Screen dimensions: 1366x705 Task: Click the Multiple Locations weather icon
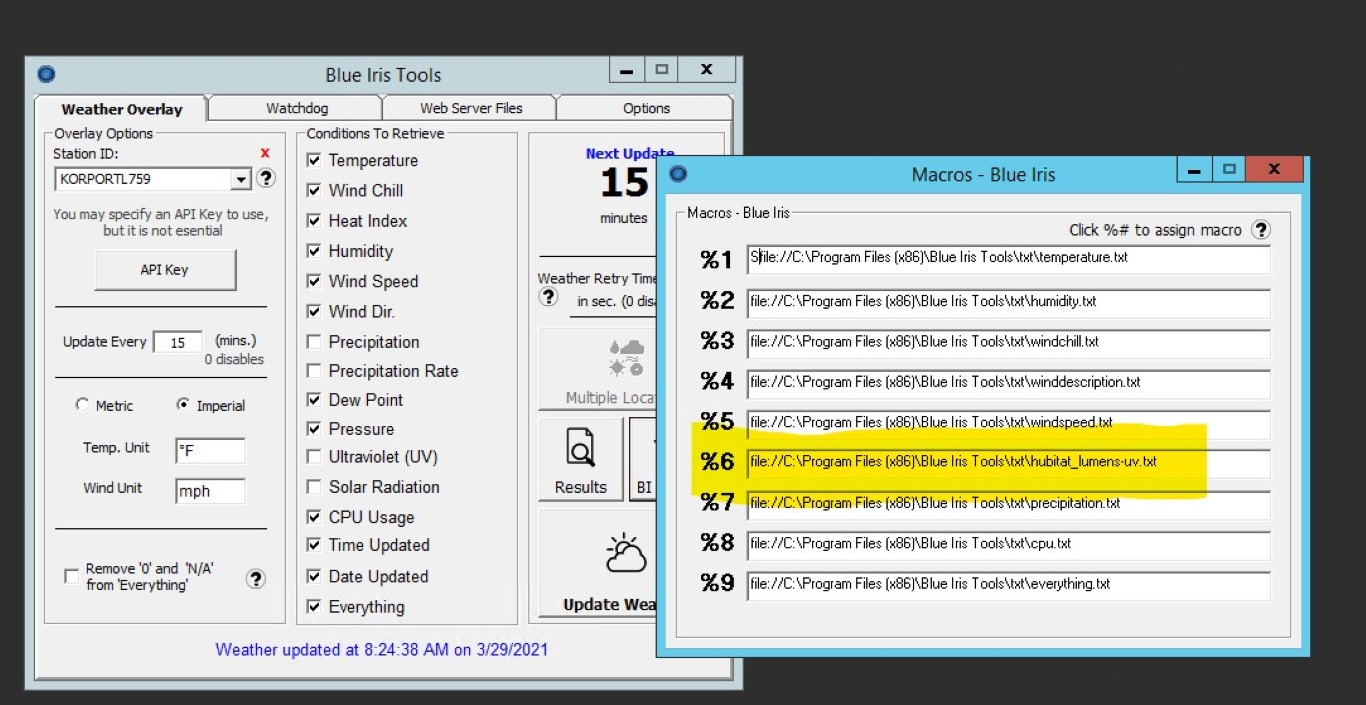[x=627, y=358]
